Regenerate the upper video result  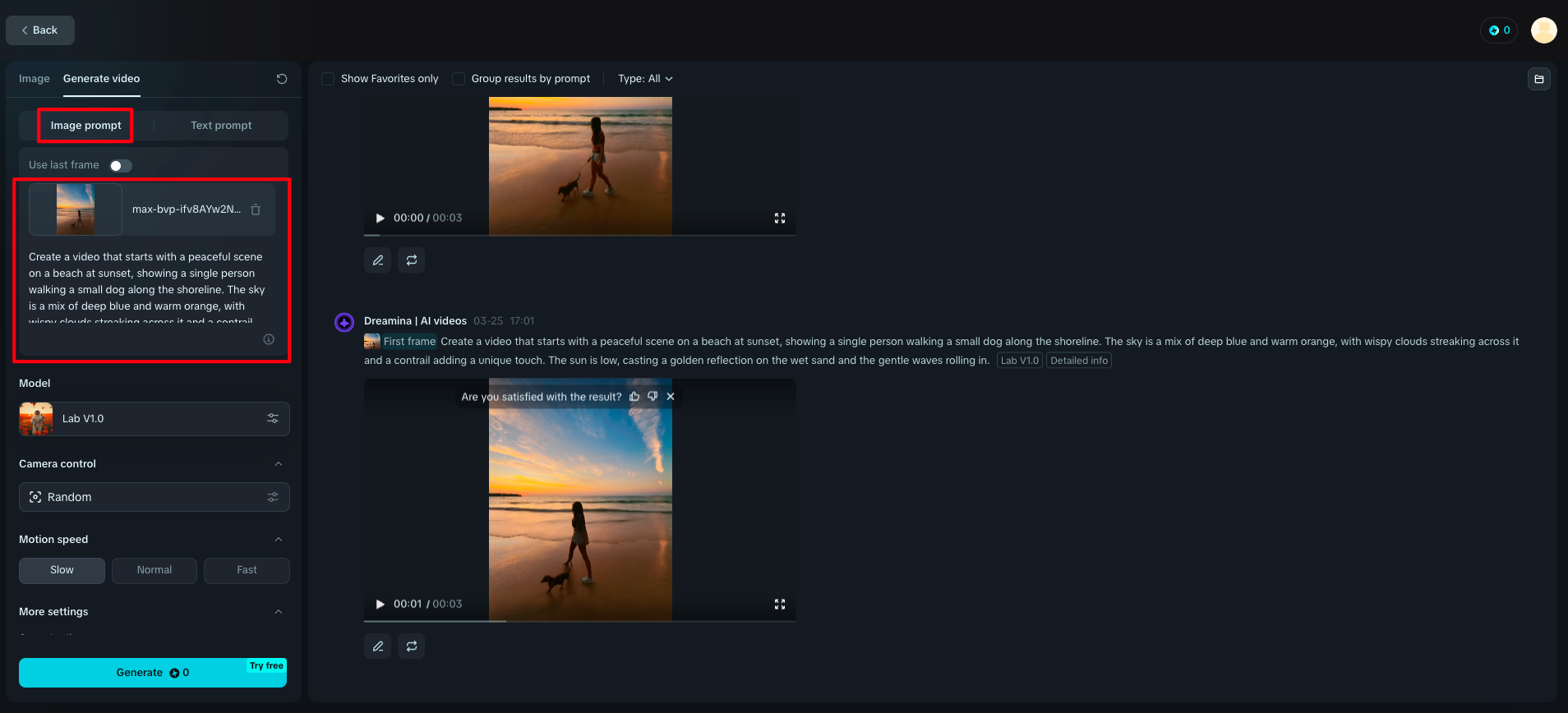[412, 260]
